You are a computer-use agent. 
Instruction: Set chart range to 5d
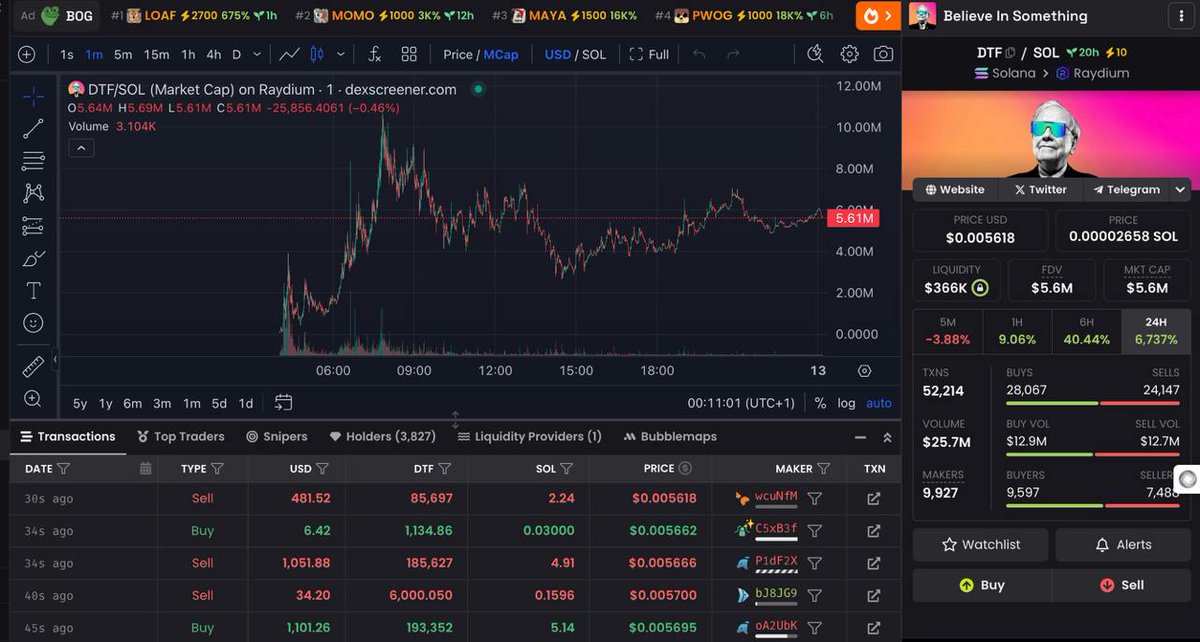click(x=219, y=403)
